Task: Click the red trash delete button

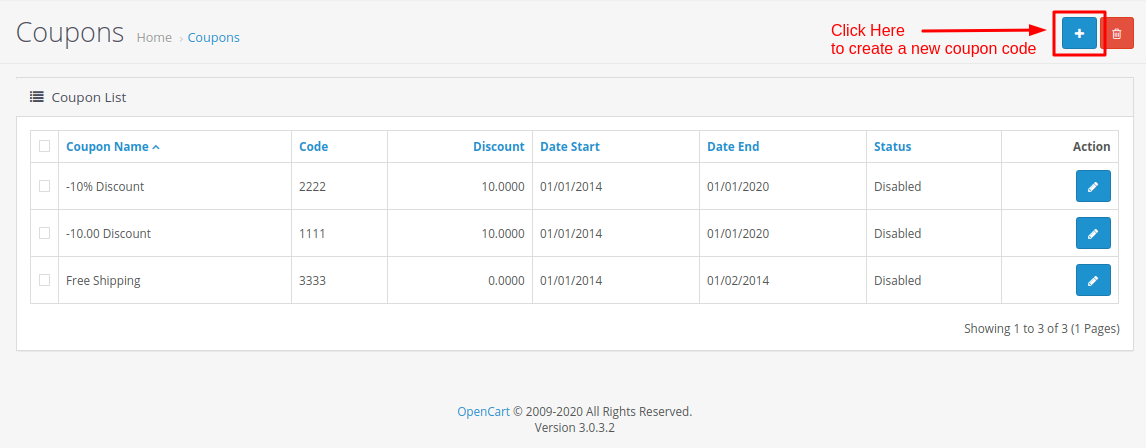Action: (x=1116, y=34)
